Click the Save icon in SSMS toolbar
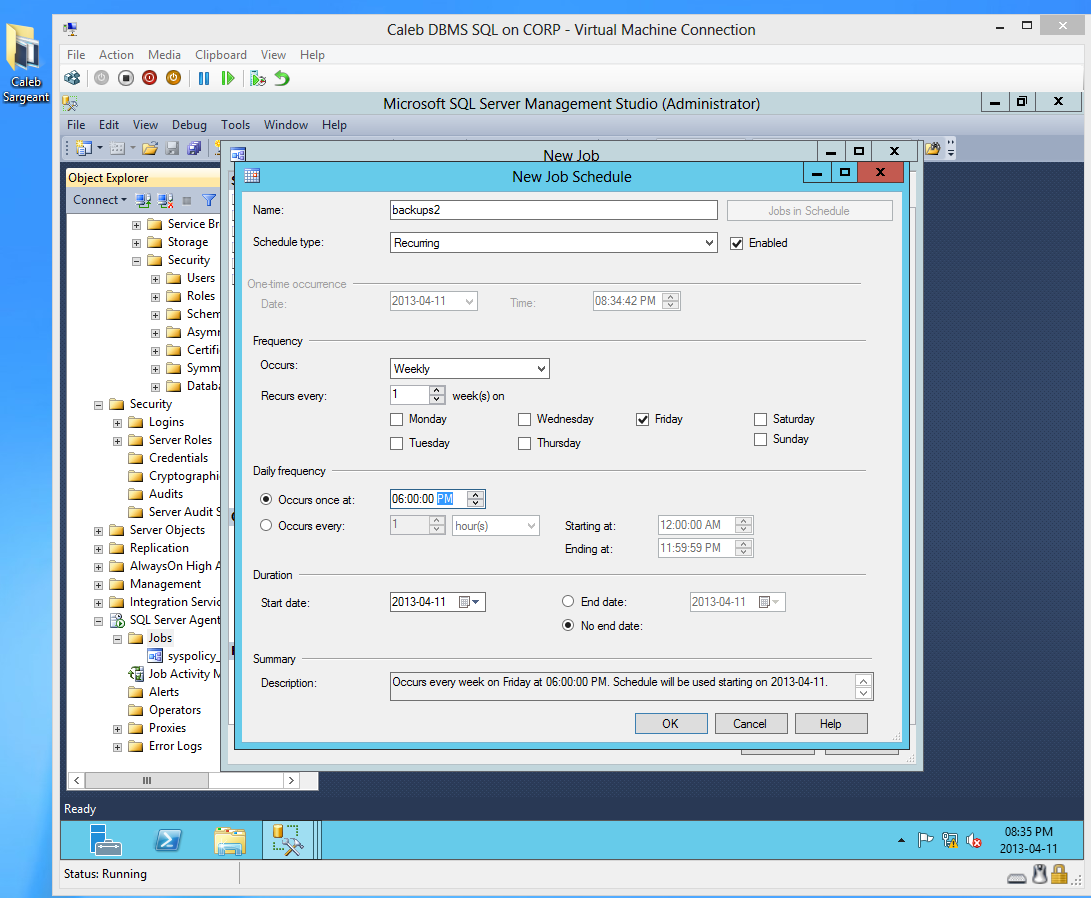The image size is (1091, 898). click(x=173, y=147)
